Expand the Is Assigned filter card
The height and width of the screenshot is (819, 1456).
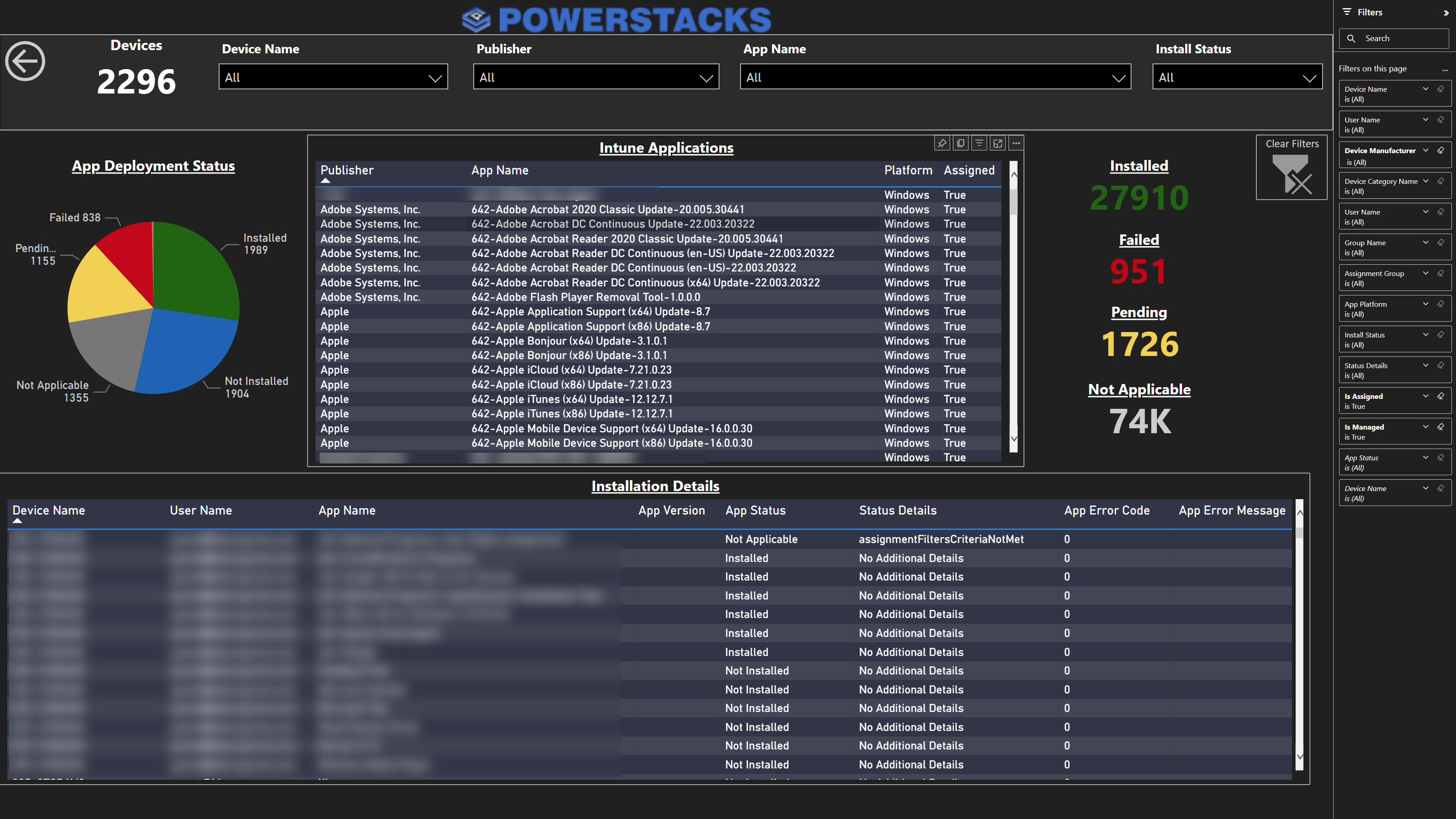[x=1425, y=396]
